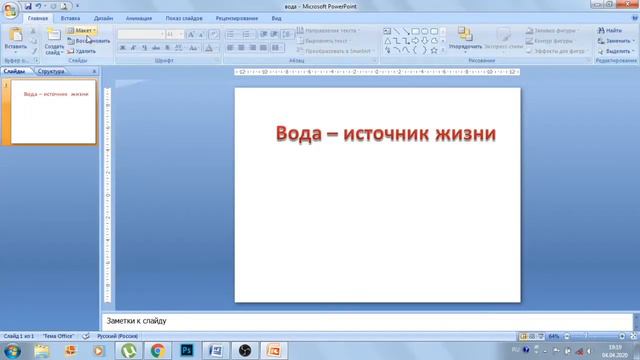
Task: Expand the shapes gallery more arrow
Action: tap(443, 50)
